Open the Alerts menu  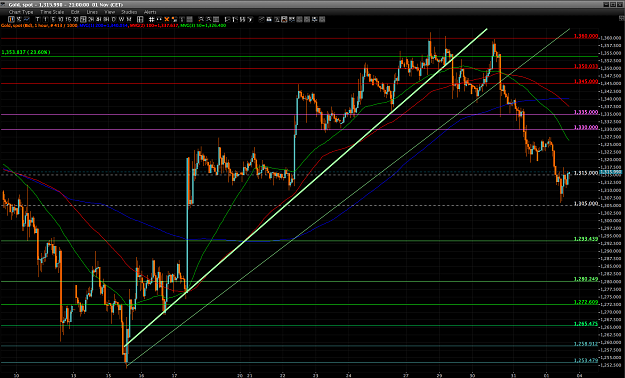150,12
